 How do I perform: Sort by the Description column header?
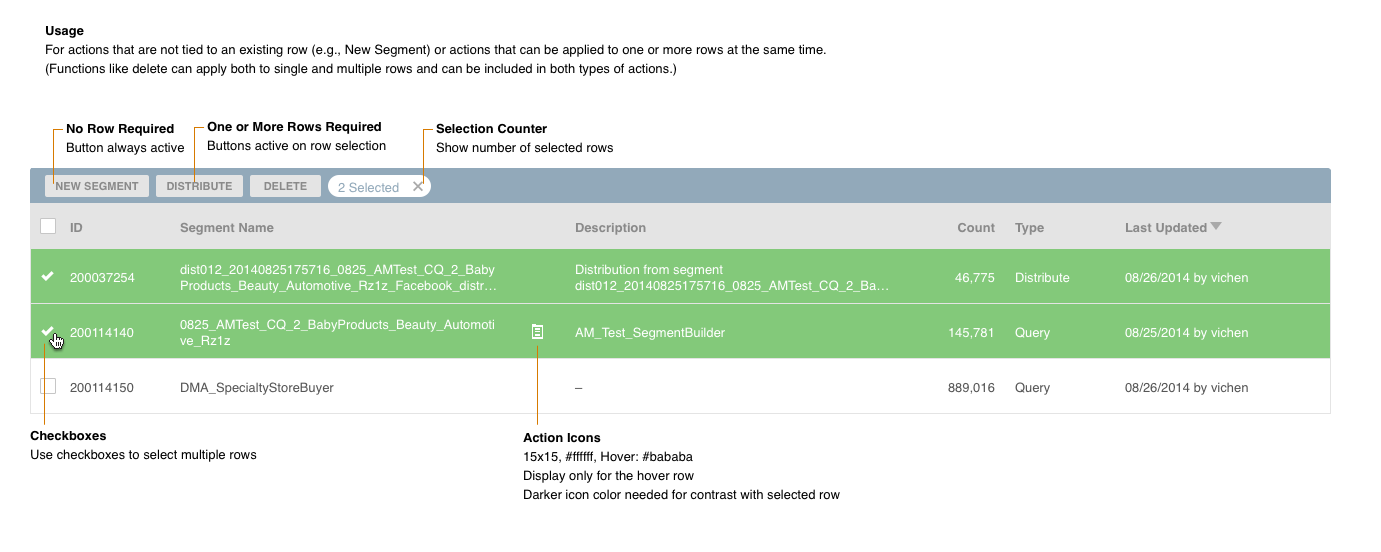coord(611,228)
